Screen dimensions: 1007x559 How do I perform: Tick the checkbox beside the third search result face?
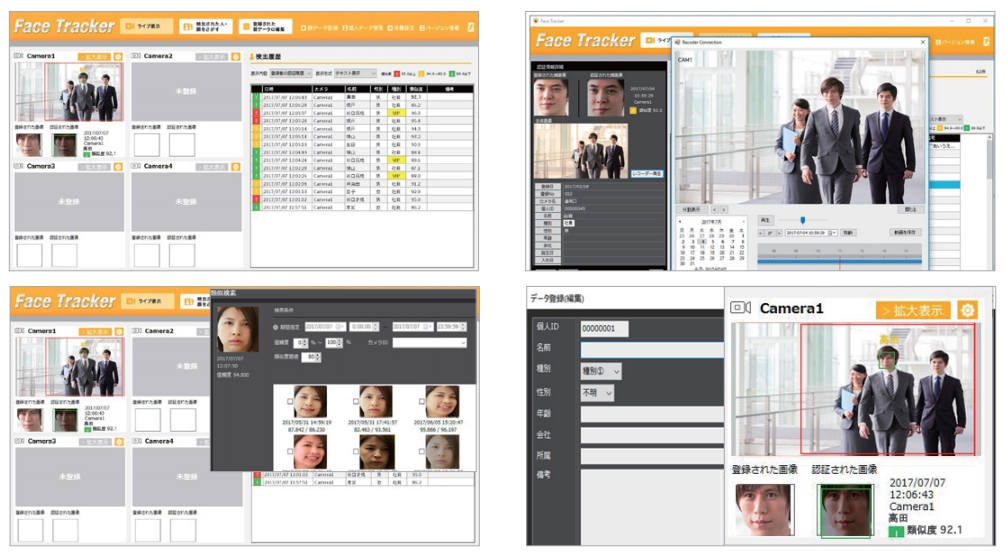[421, 402]
